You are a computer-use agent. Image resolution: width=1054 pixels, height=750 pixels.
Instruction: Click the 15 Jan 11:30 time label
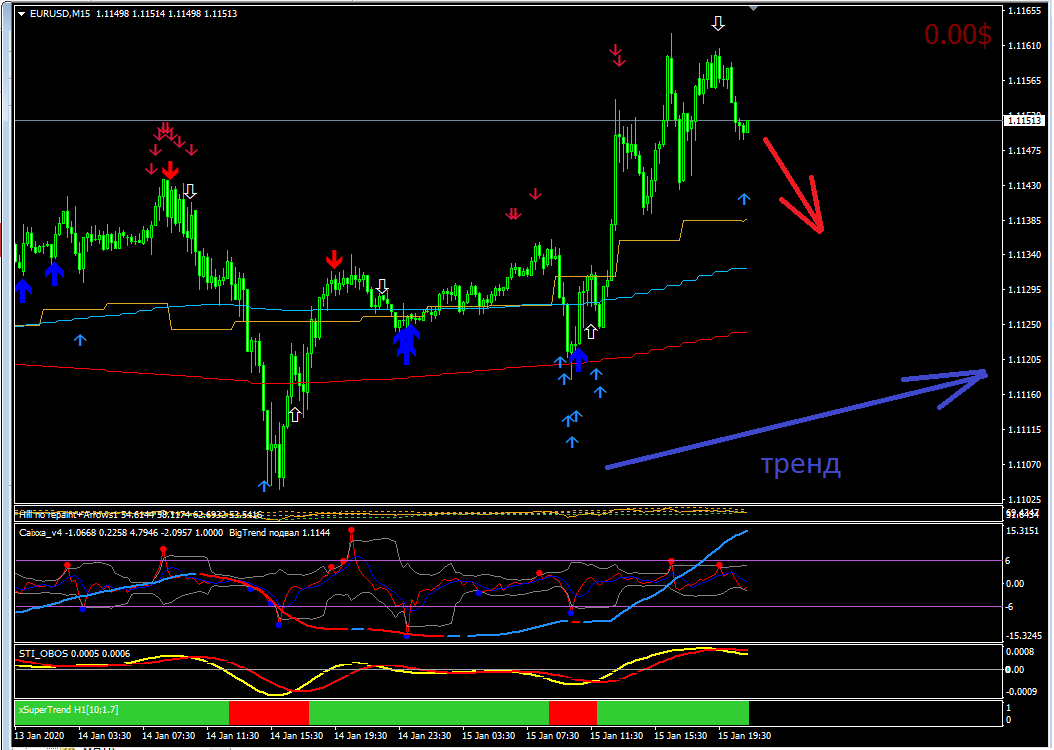pyautogui.click(x=616, y=735)
